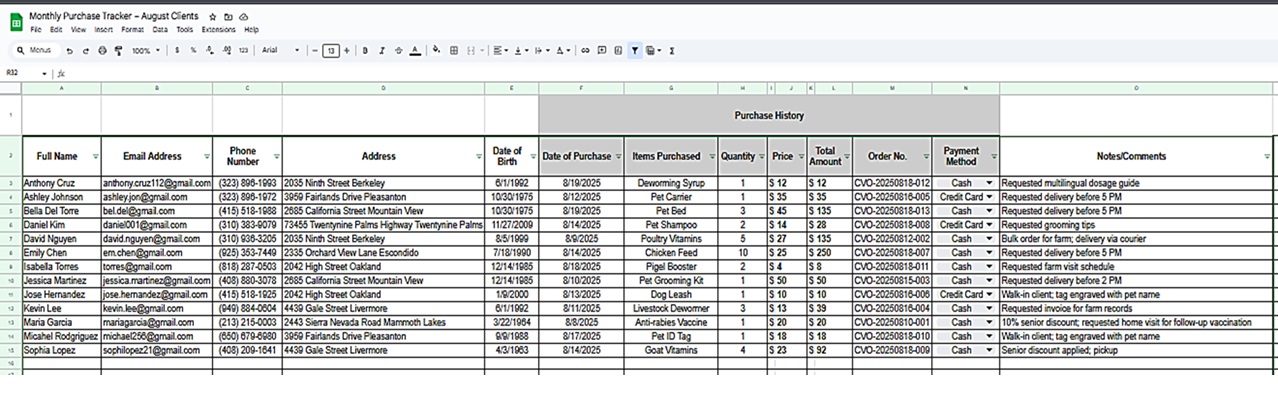Toggle the filter button in the toolbar
Image resolution: width=1278 pixels, height=415 pixels.
pos(635,50)
